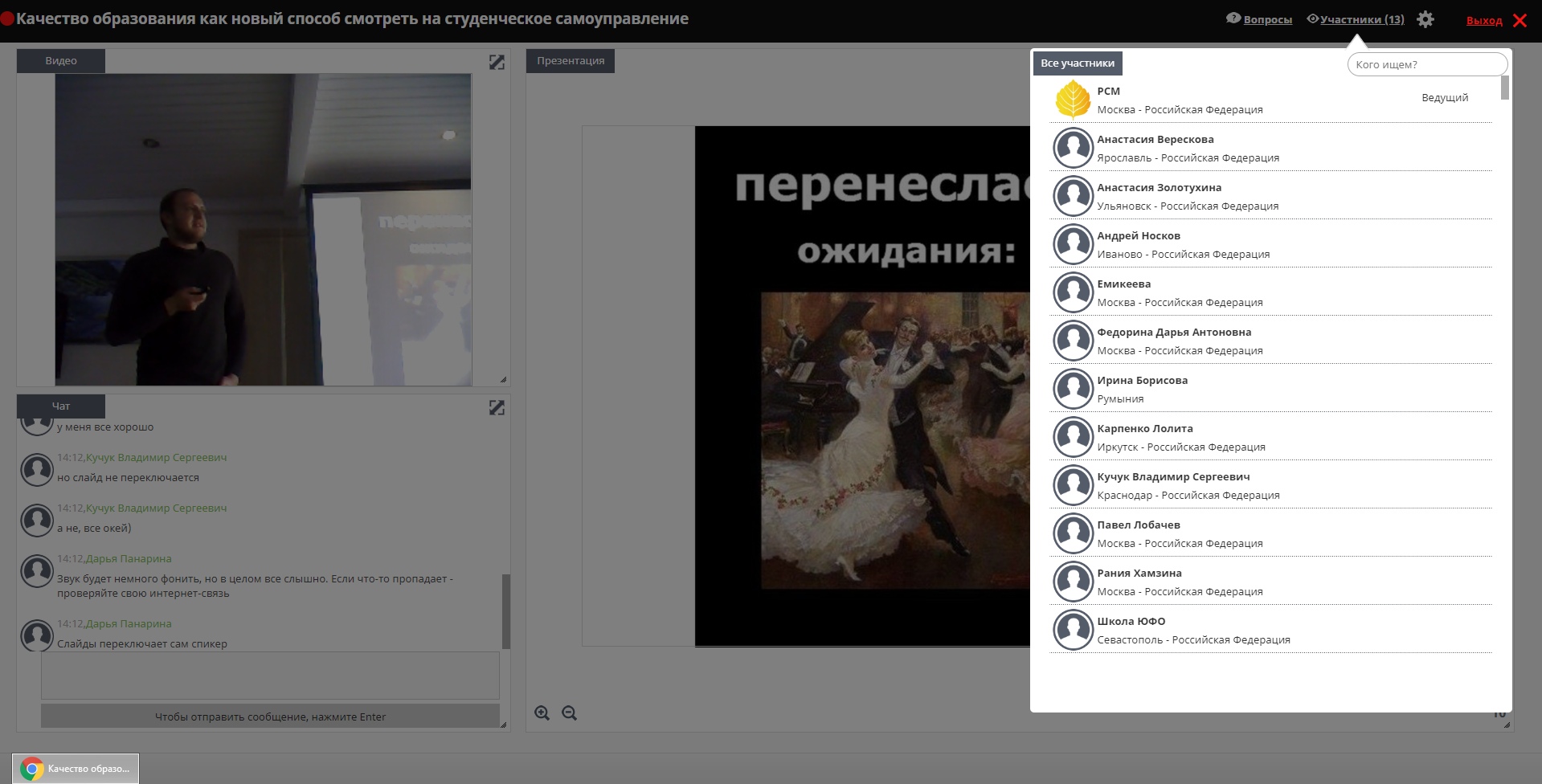Image resolution: width=1542 pixels, height=784 pixels.
Task: Expand the Видео panel to fullscreen
Action: (x=497, y=62)
